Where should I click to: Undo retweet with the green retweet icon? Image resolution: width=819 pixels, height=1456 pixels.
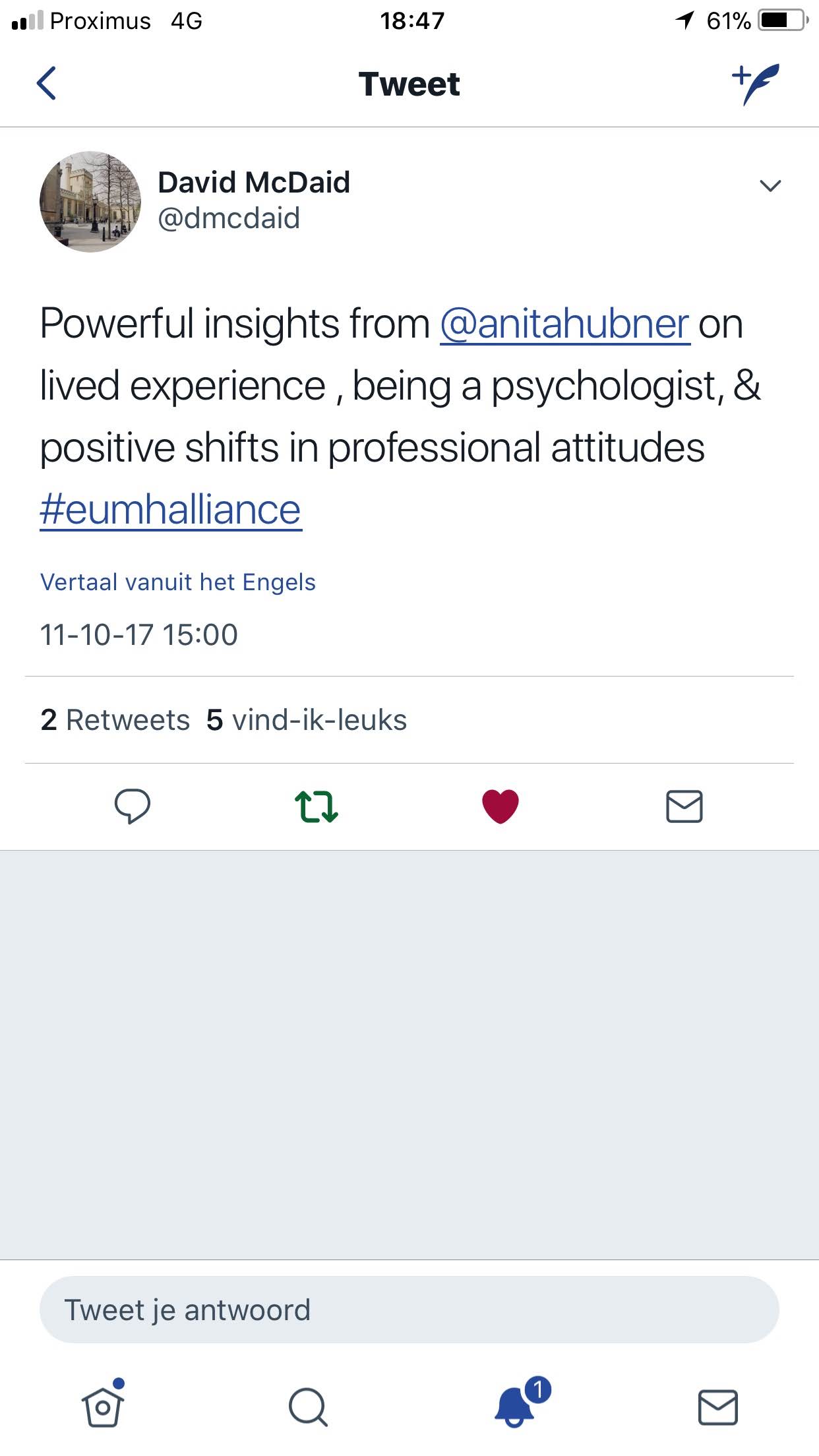[317, 806]
